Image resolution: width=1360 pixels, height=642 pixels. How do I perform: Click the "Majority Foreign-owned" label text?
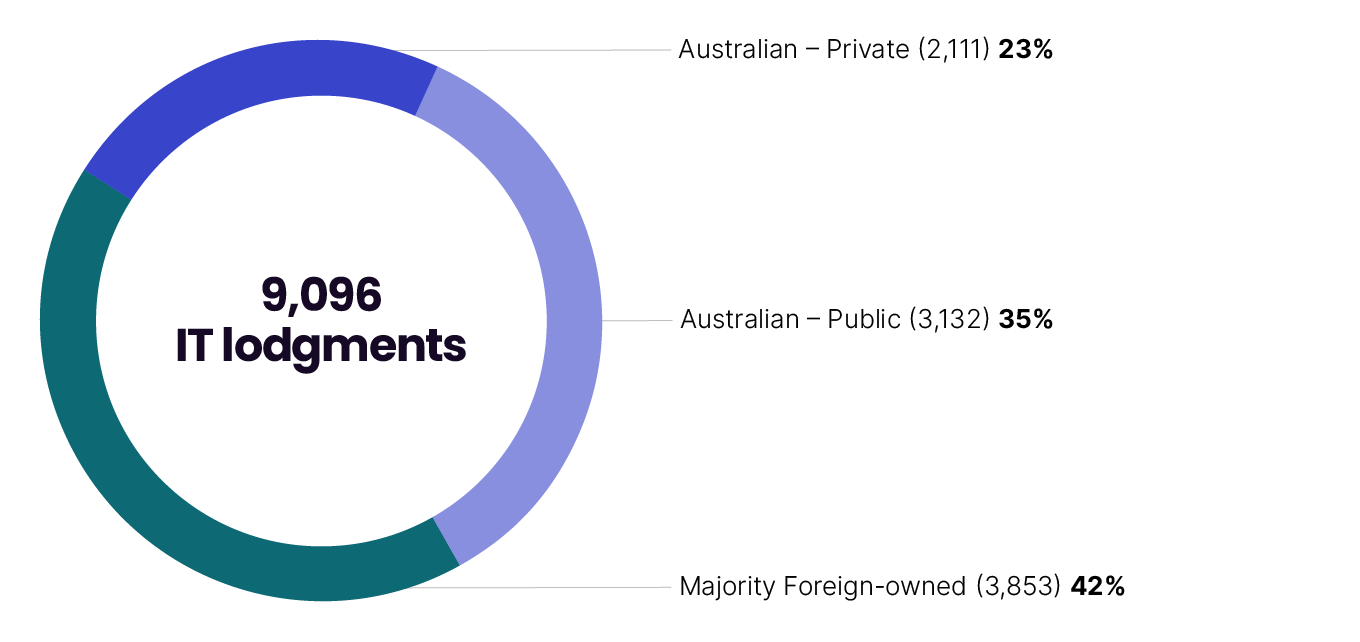pyautogui.click(x=823, y=586)
